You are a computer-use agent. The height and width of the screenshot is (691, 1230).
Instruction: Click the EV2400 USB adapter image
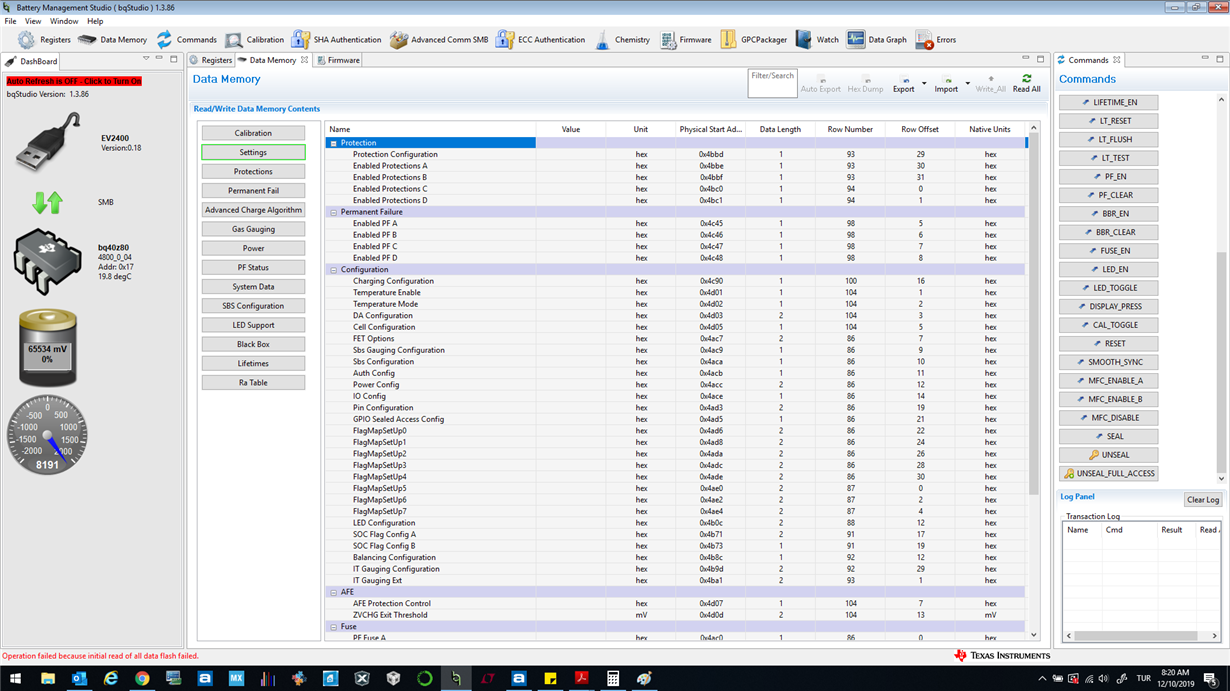(48, 142)
